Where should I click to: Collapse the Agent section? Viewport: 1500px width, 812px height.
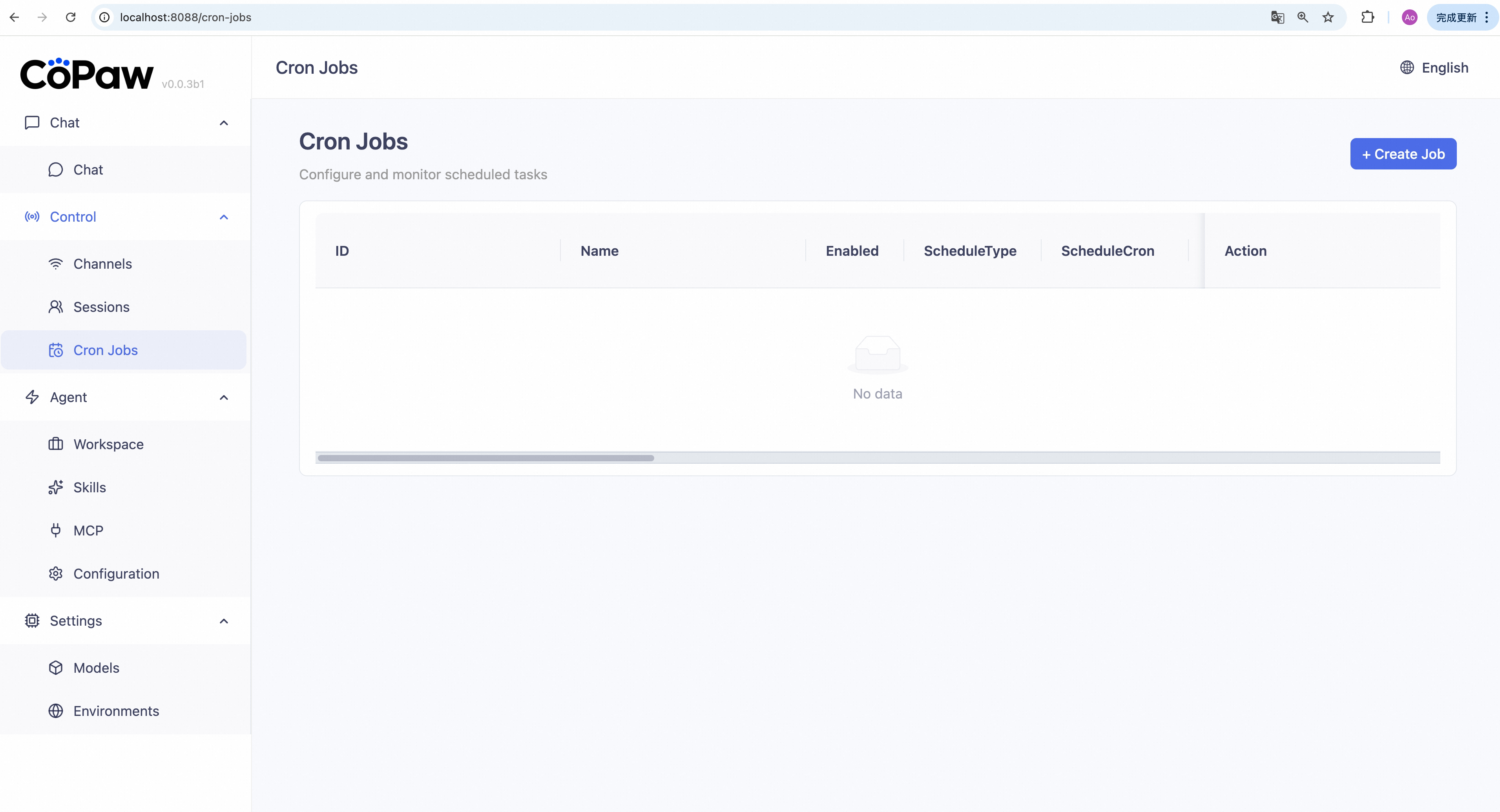(x=224, y=397)
